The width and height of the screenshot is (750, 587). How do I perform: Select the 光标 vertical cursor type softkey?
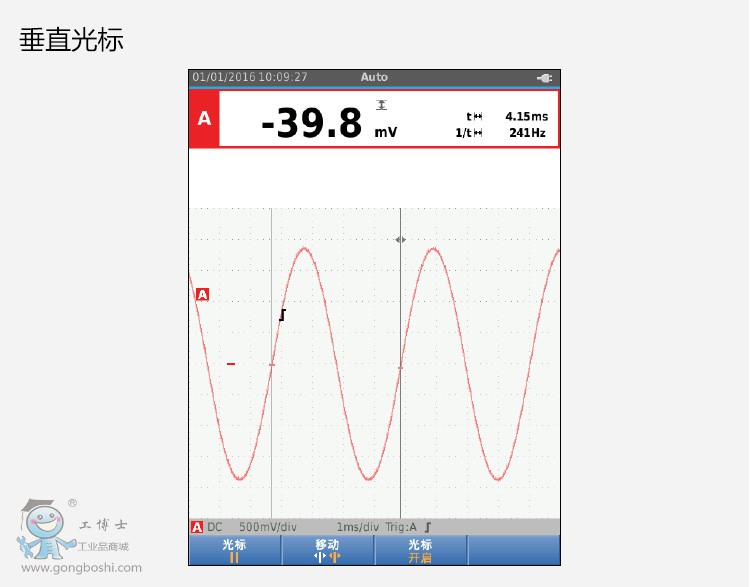tap(234, 550)
